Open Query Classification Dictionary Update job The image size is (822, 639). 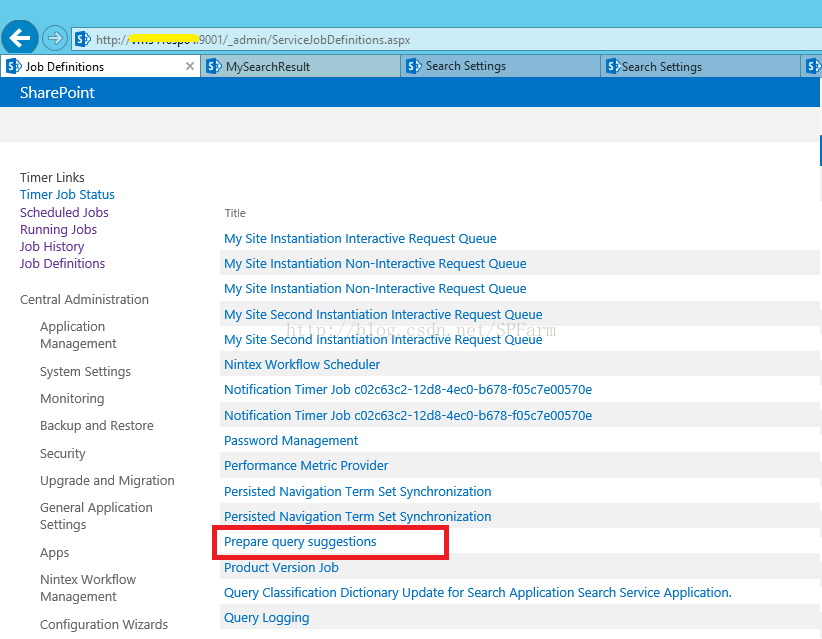[478, 593]
